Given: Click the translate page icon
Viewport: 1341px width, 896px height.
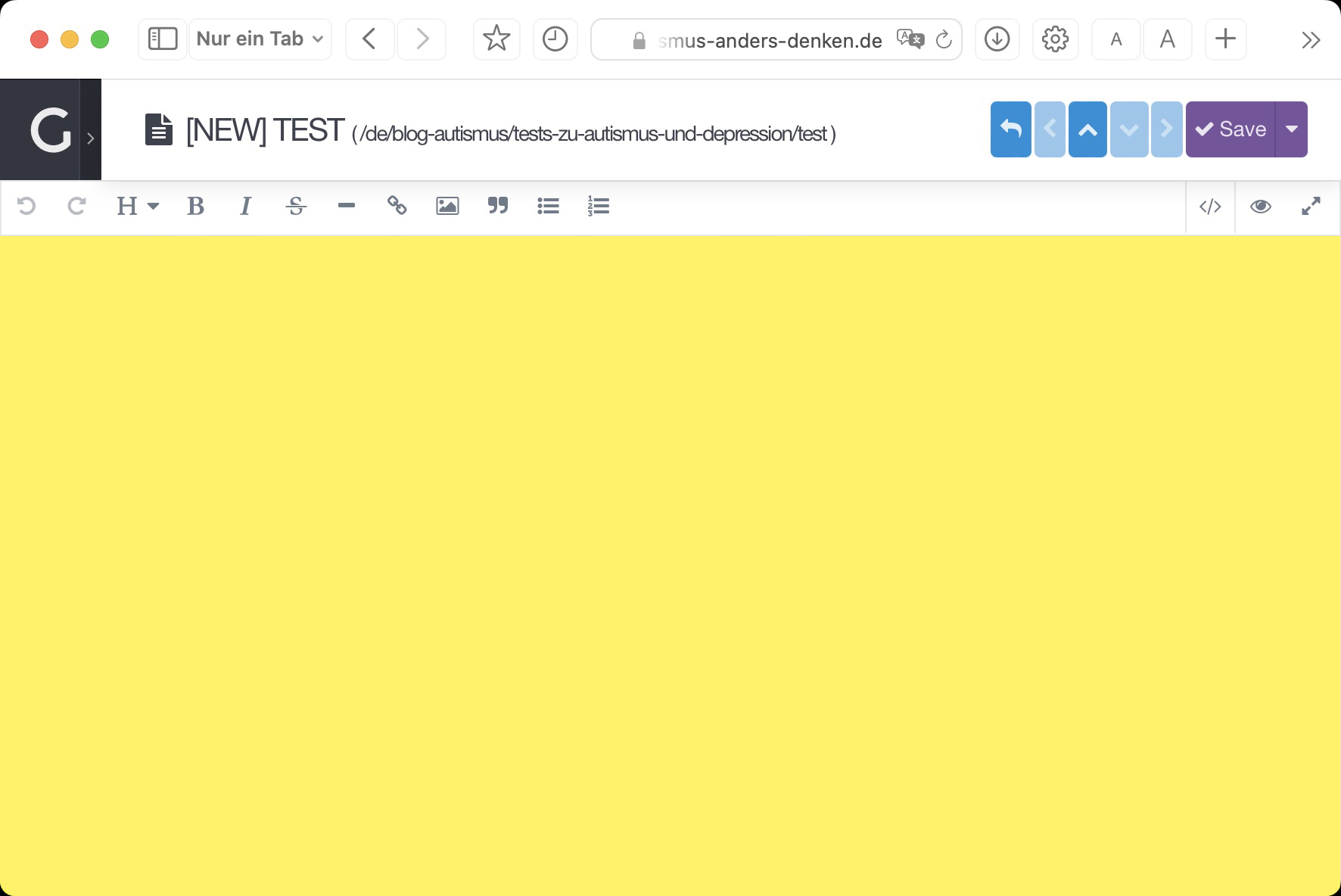Looking at the screenshot, I should tap(910, 39).
